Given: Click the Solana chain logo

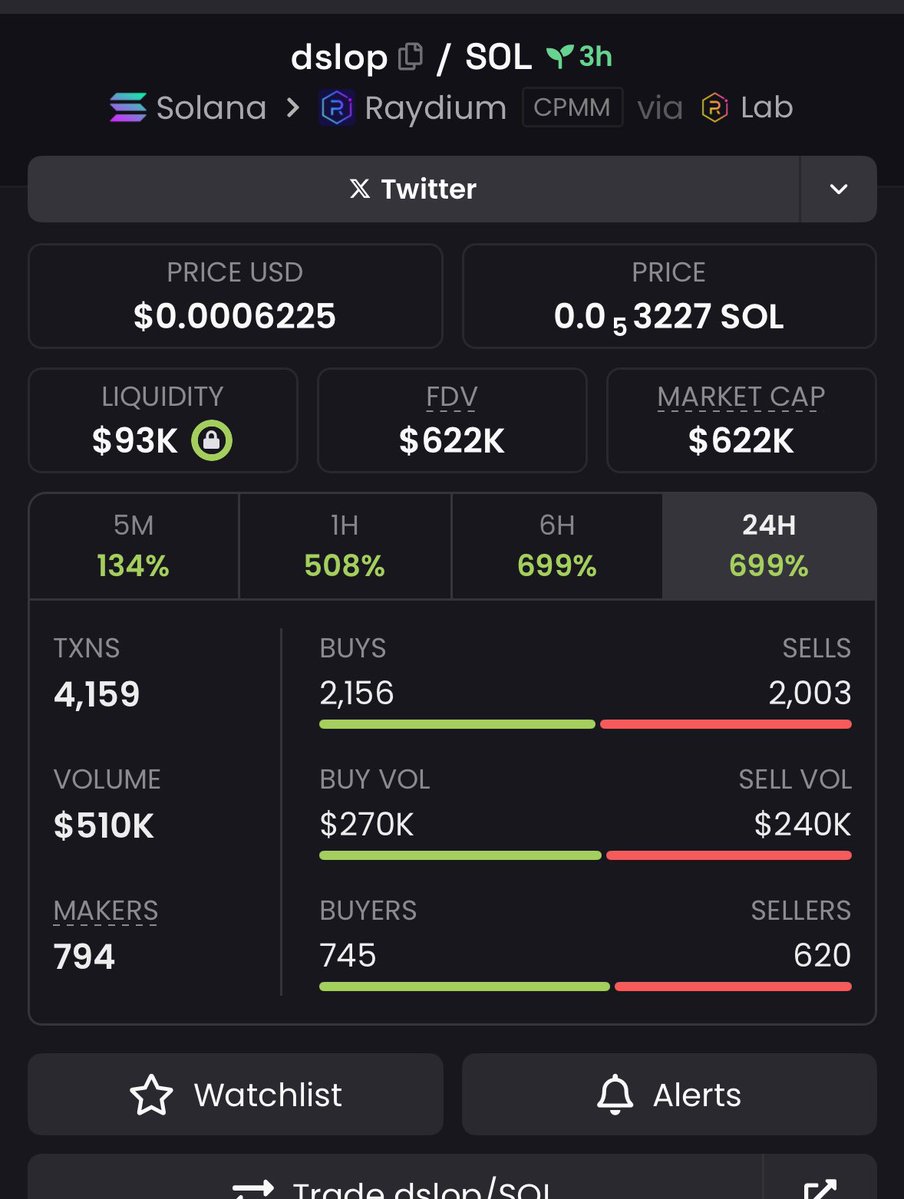Looking at the screenshot, I should [128, 107].
